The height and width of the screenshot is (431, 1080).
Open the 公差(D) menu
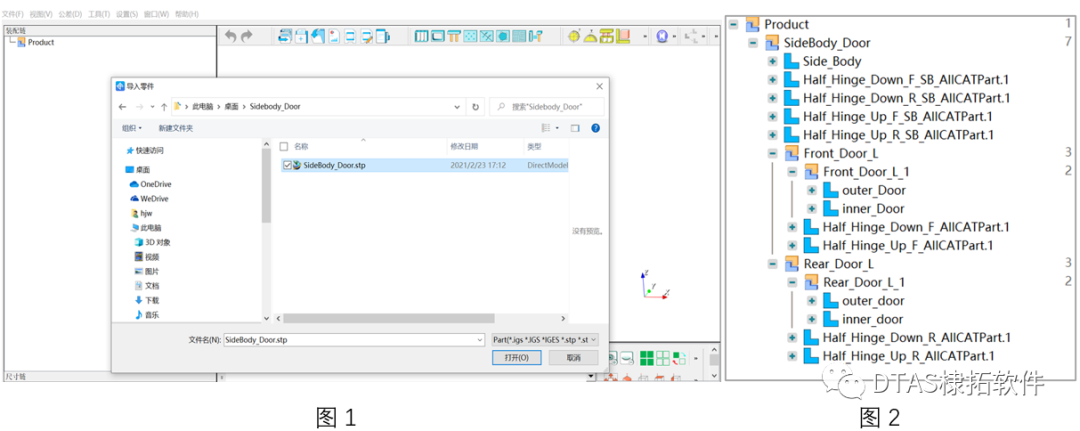(x=70, y=14)
